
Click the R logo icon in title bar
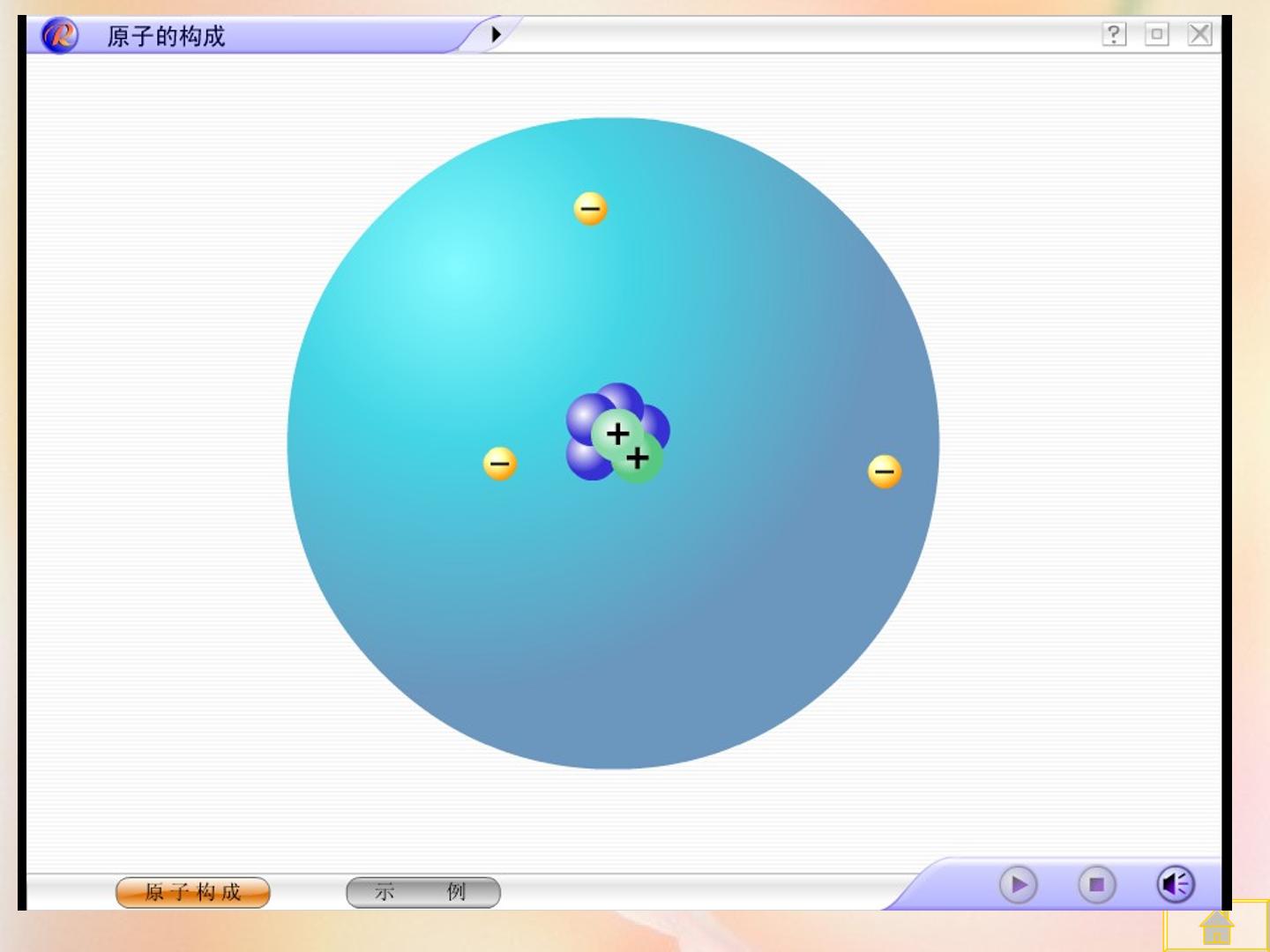[x=60, y=35]
